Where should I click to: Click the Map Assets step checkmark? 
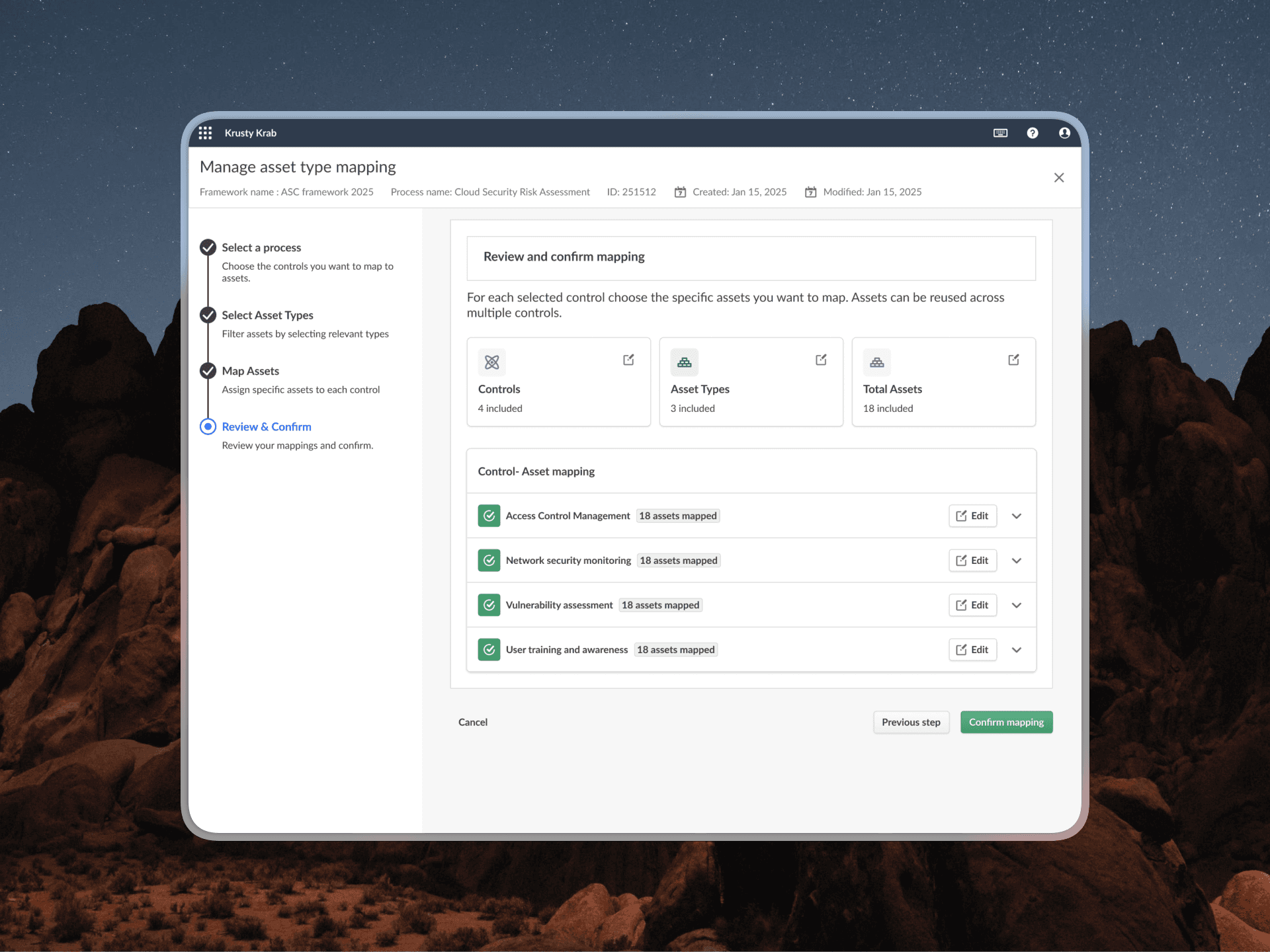[x=208, y=370]
